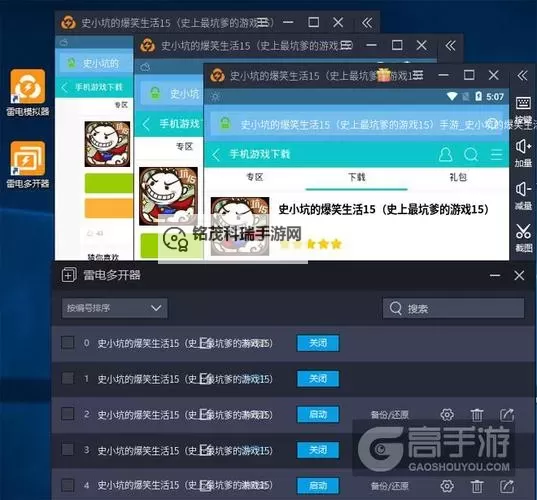Check the checkbox for instance 0

[67, 342]
